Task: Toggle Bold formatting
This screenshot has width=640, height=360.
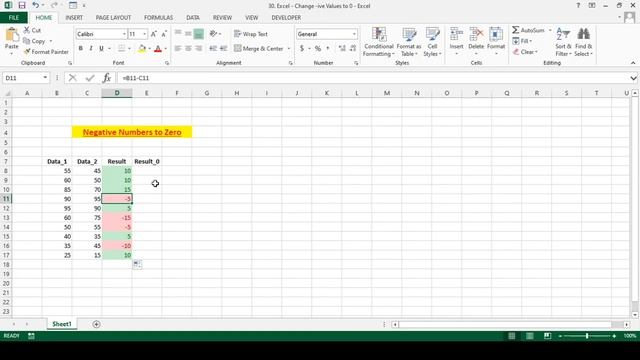Action: (x=80, y=49)
